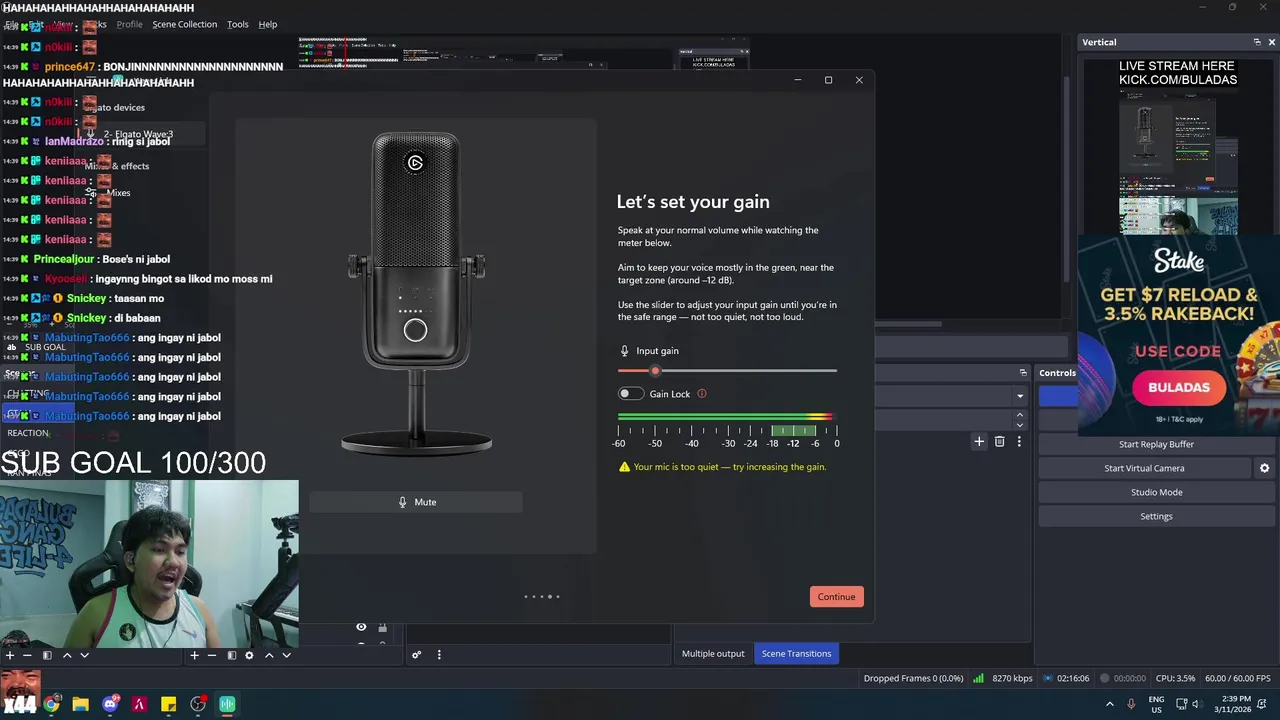
Task: Decrease transition duration with the down arrow
Action: 1020,425
